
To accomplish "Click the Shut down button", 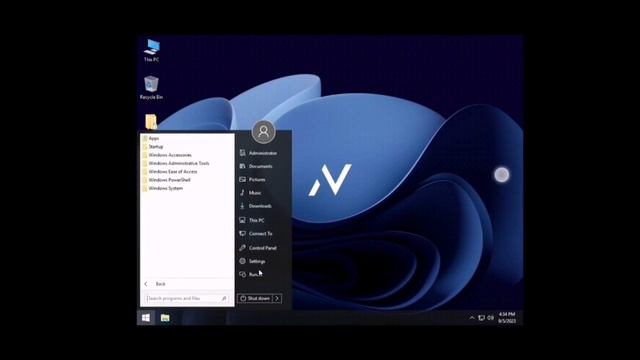I will (x=255, y=299).
